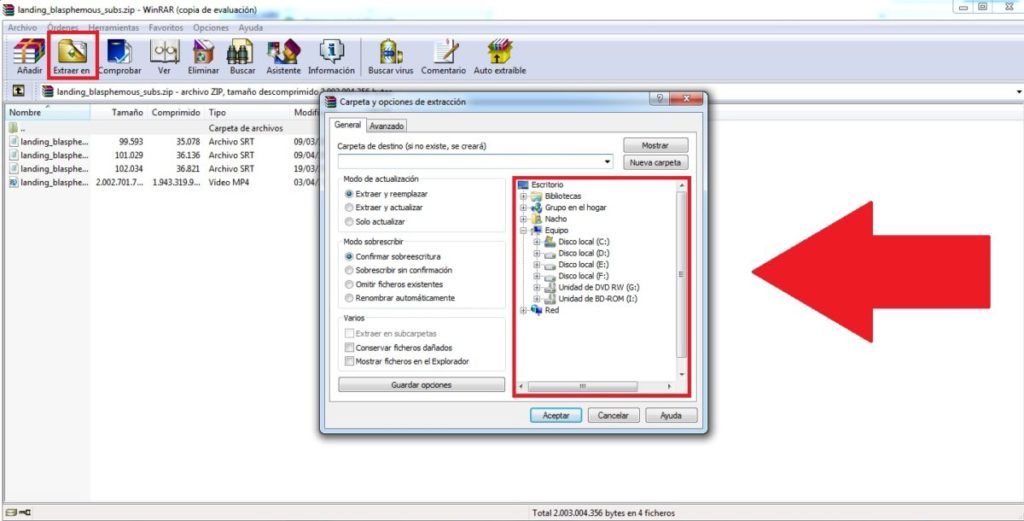The width and height of the screenshot is (1024, 521).
Task: Open the Buscar virus scan icon
Action: point(390,56)
